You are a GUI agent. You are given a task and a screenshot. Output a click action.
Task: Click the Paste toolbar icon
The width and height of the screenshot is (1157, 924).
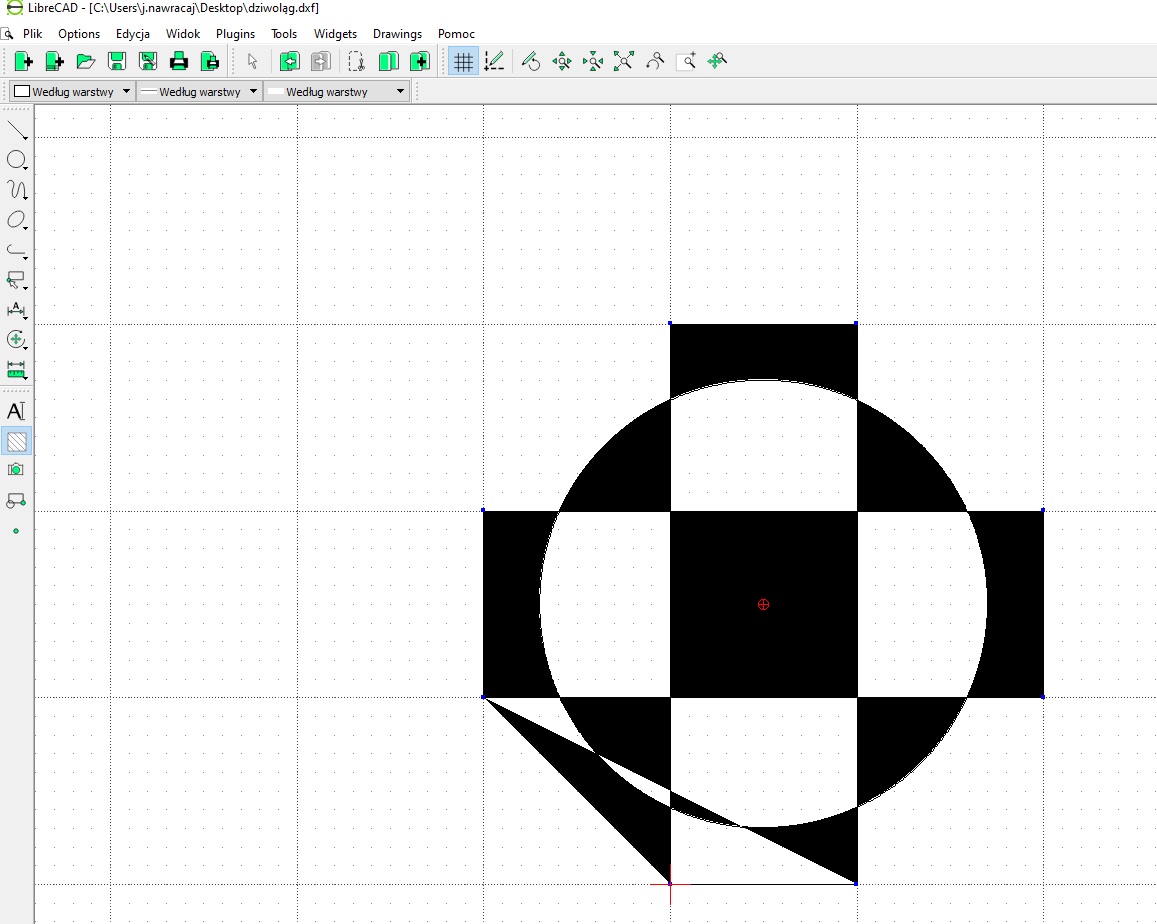419,61
